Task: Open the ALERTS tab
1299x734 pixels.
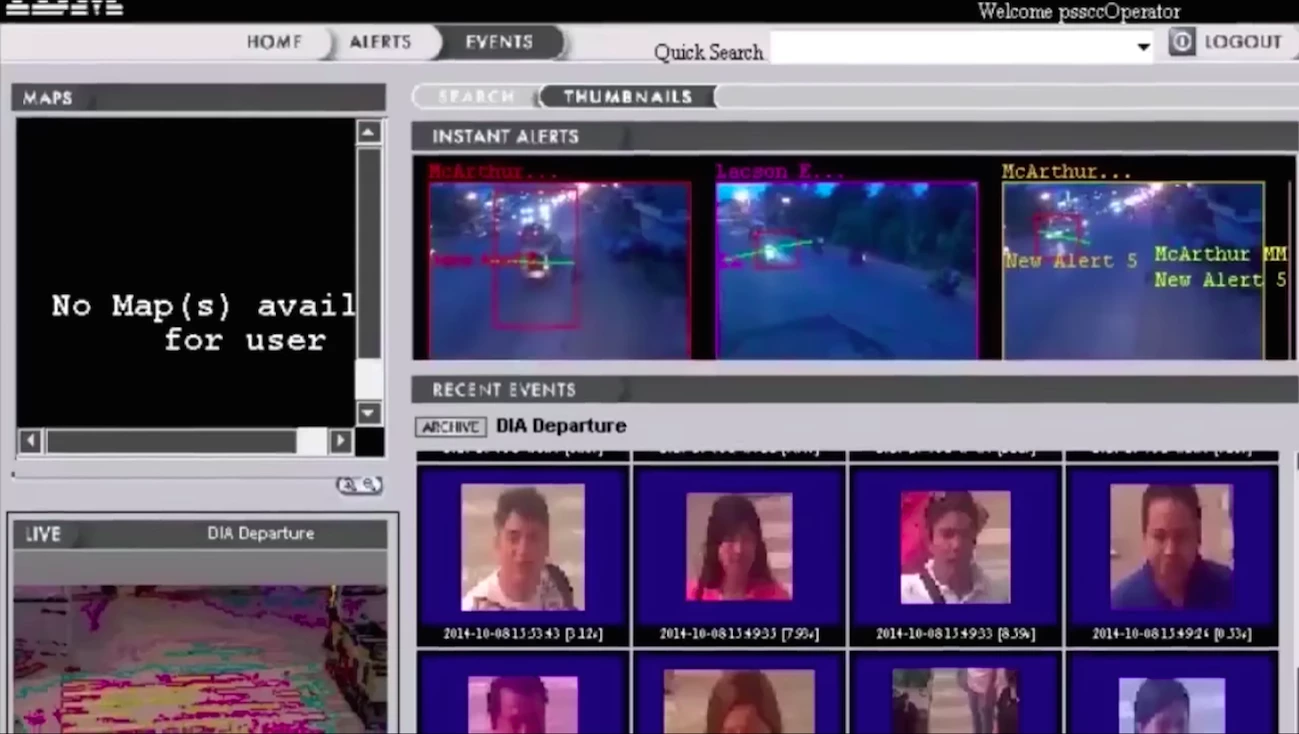Action: tap(380, 42)
